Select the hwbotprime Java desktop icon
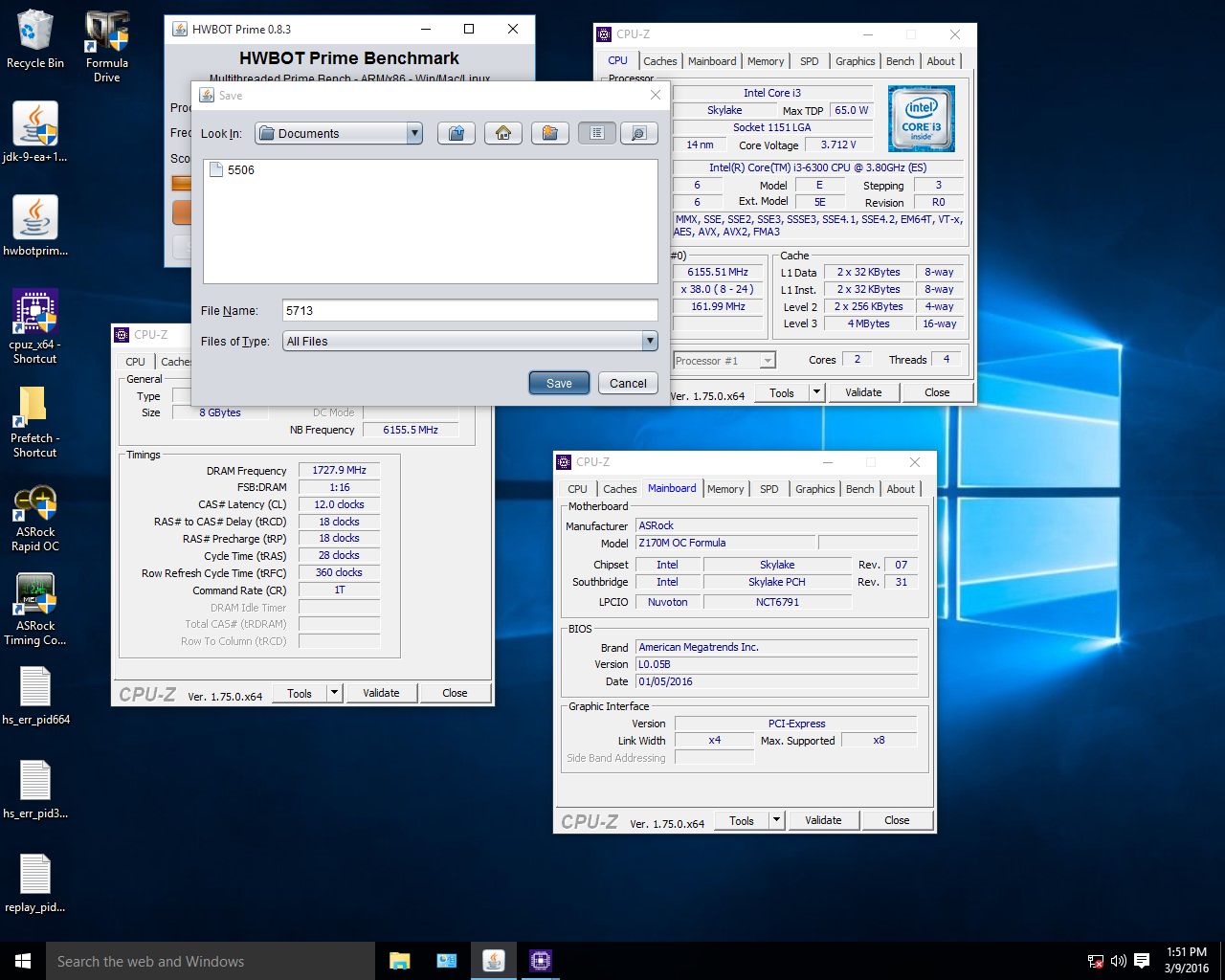This screenshot has width=1225, height=980. coord(35,226)
